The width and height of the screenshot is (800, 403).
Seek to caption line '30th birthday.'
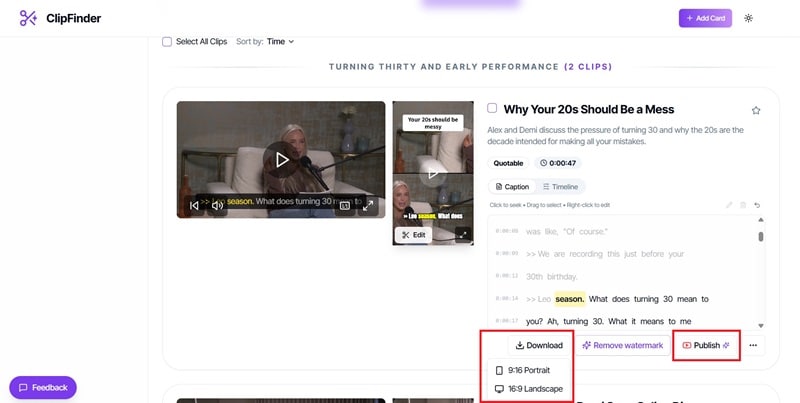pyautogui.click(x=552, y=276)
